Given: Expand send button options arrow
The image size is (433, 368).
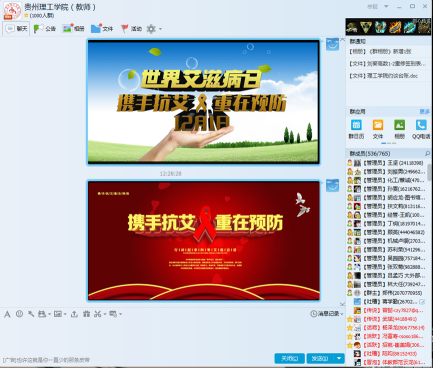Looking at the screenshot, I should coord(339,358).
